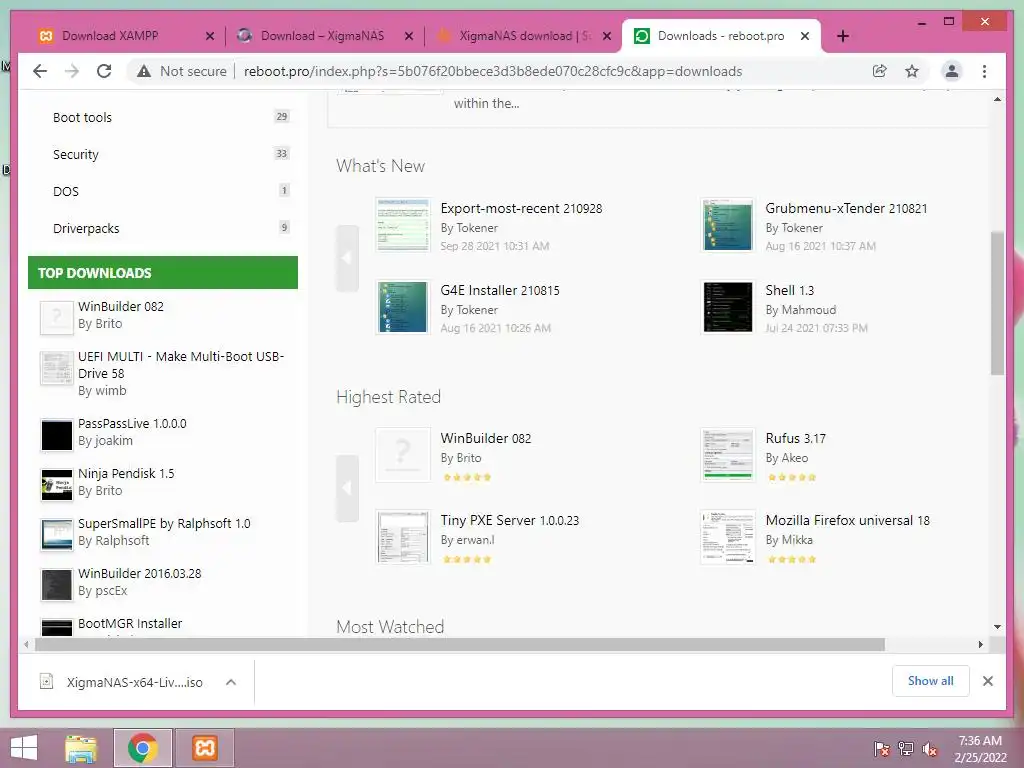Open Grubmenu-xTender 210821 link
The width and height of the screenshot is (1024, 768).
[846, 208]
